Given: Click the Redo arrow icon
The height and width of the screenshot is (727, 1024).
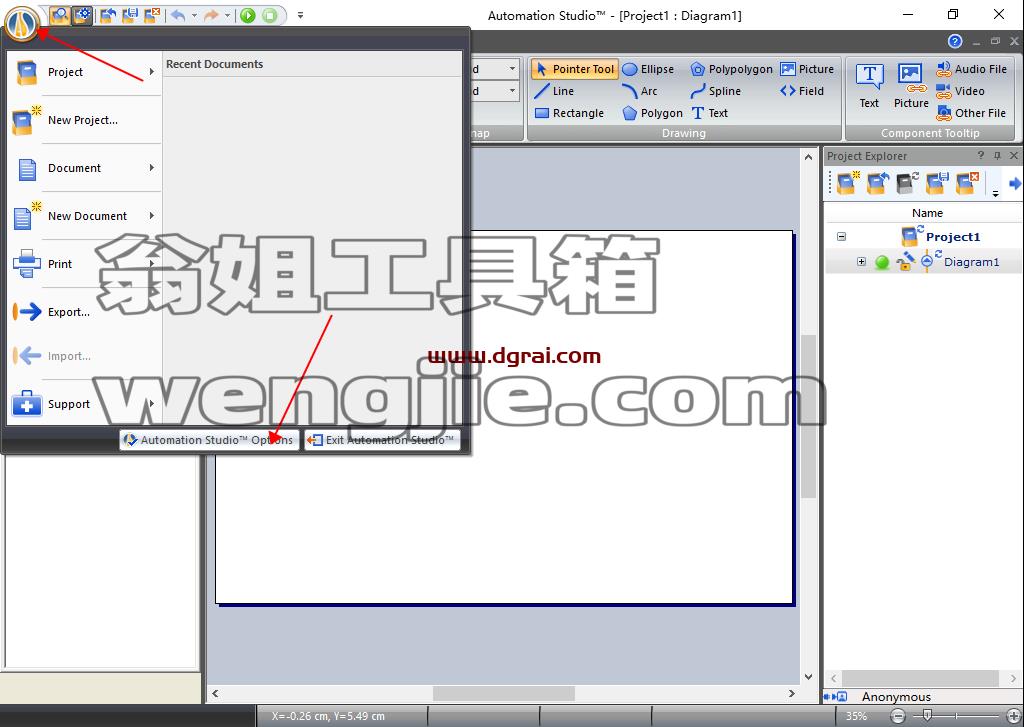Looking at the screenshot, I should (211, 15).
